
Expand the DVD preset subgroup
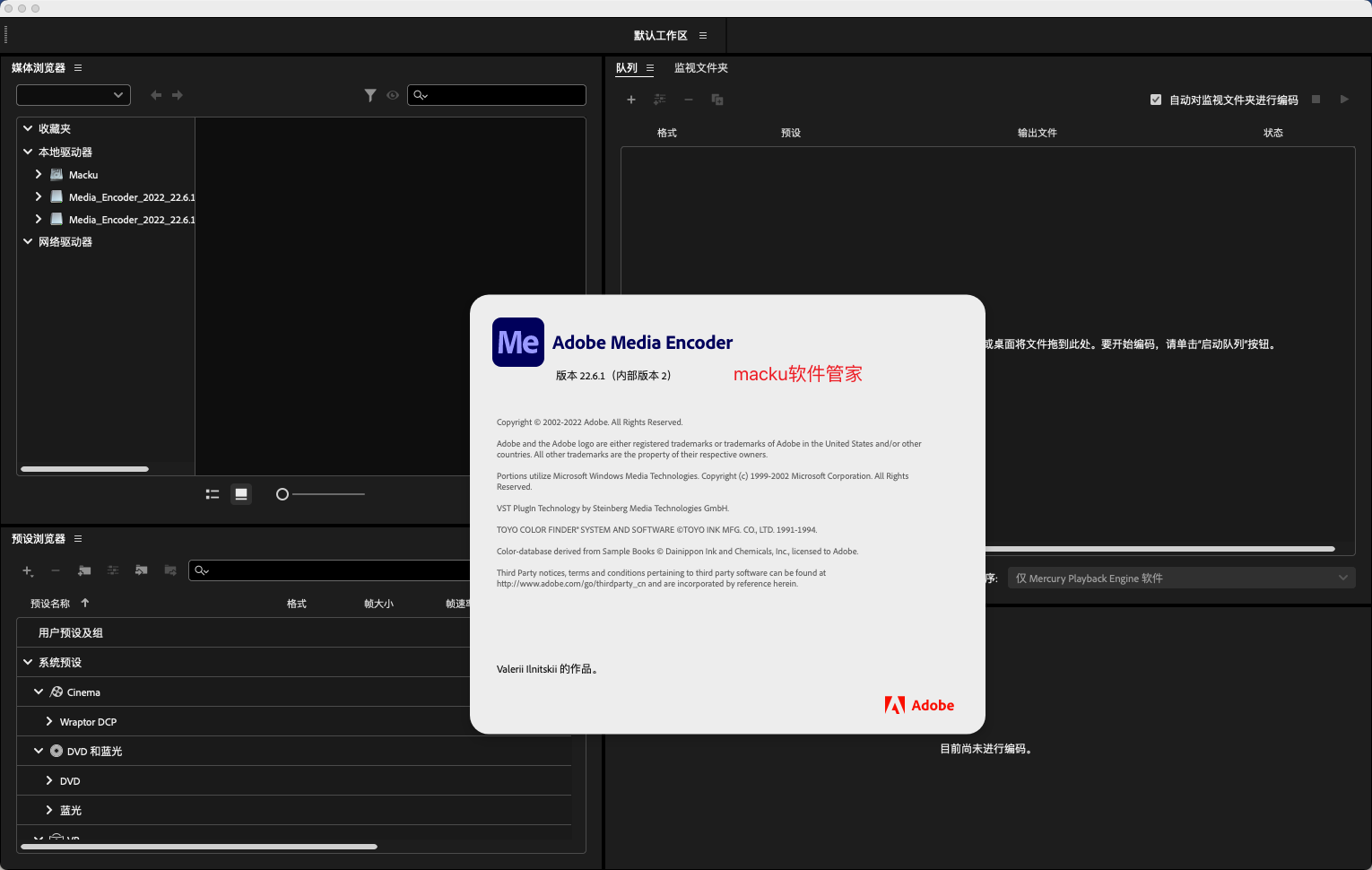49,781
